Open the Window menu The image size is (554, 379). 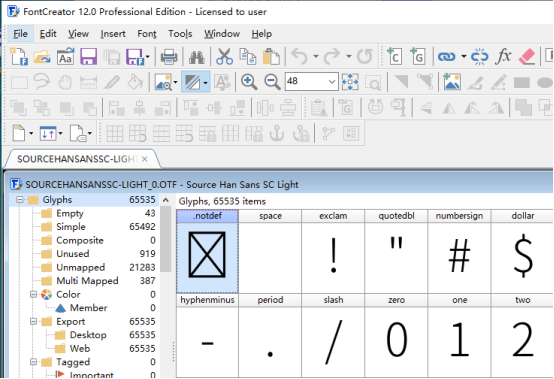[x=222, y=34]
